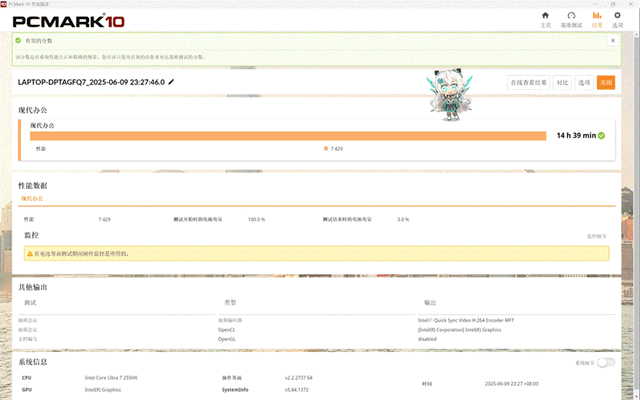The height and width of the screenshot is (400, 640).
Task: Click the scrollbar up arrow
Action: 636,34
